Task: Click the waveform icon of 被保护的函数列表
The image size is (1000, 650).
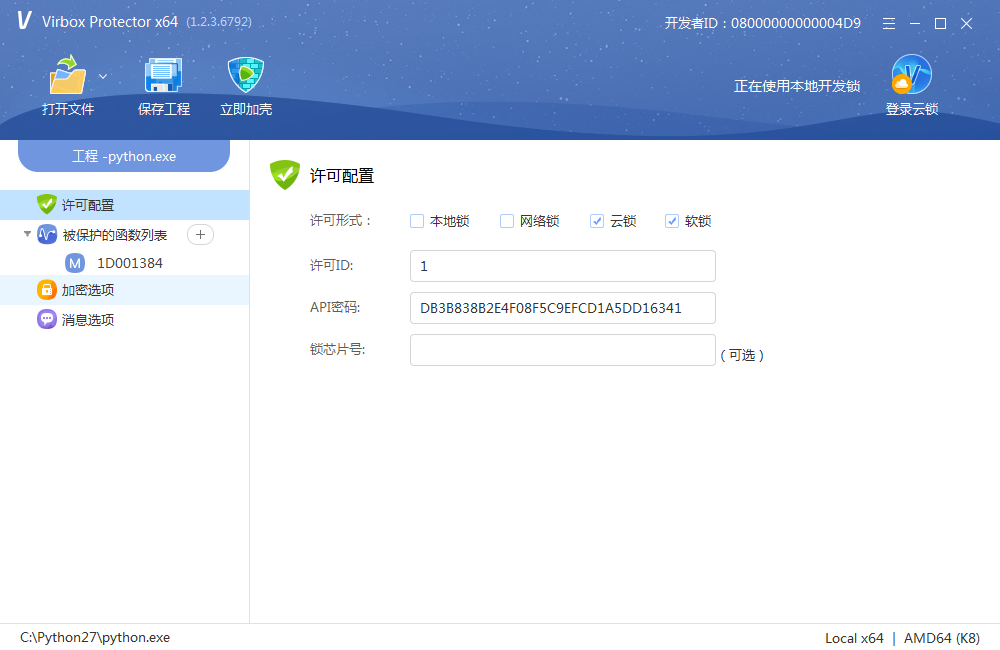Action: point(47,235)
